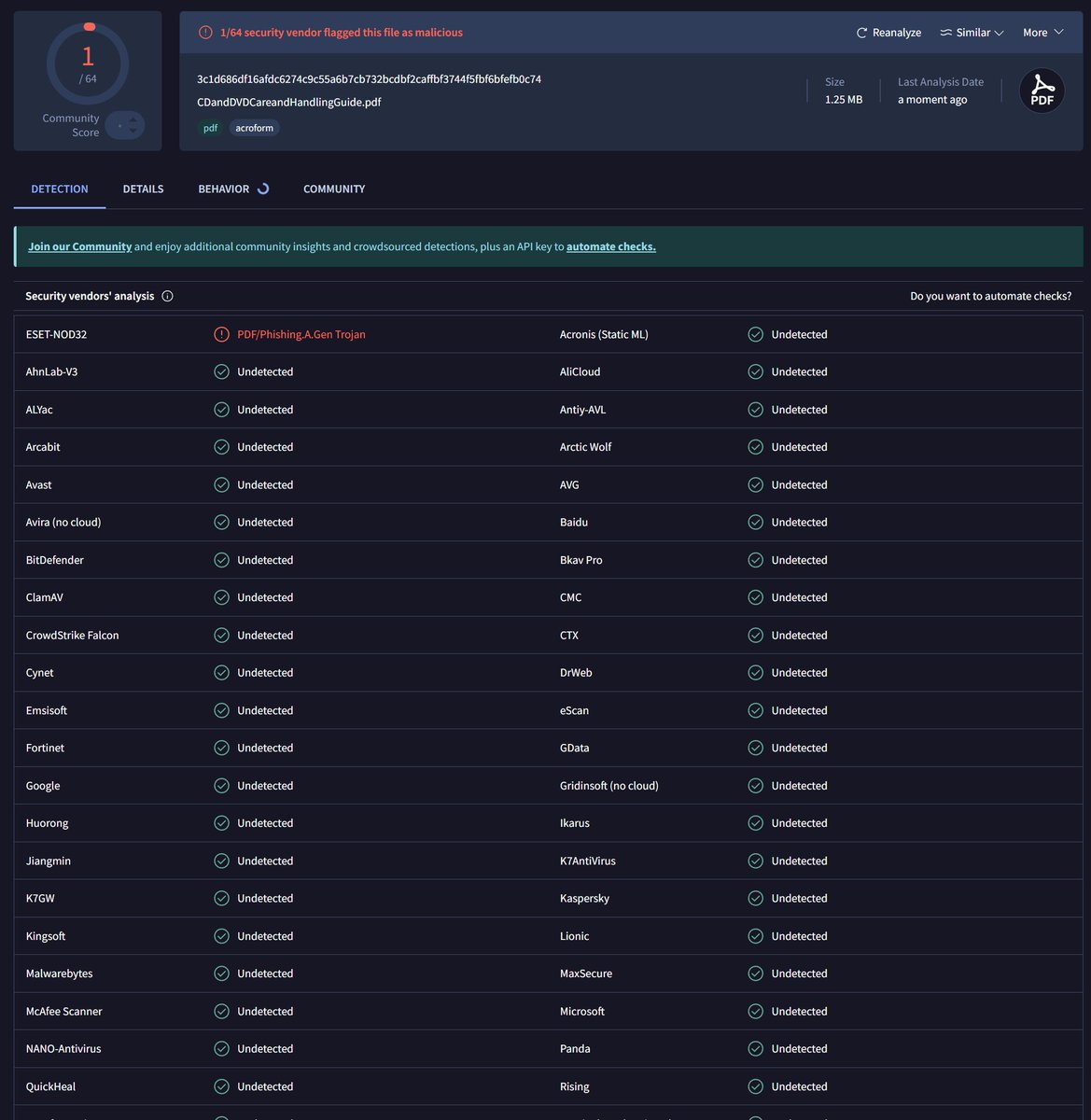Click the Reanalyze button
1091x1120 pixels.
(888, 33)
